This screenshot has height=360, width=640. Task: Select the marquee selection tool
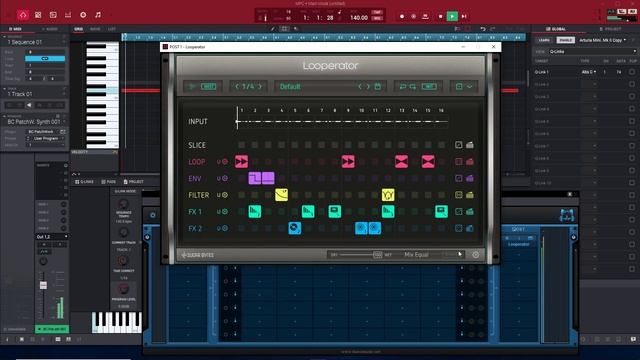tap(284, 29)
